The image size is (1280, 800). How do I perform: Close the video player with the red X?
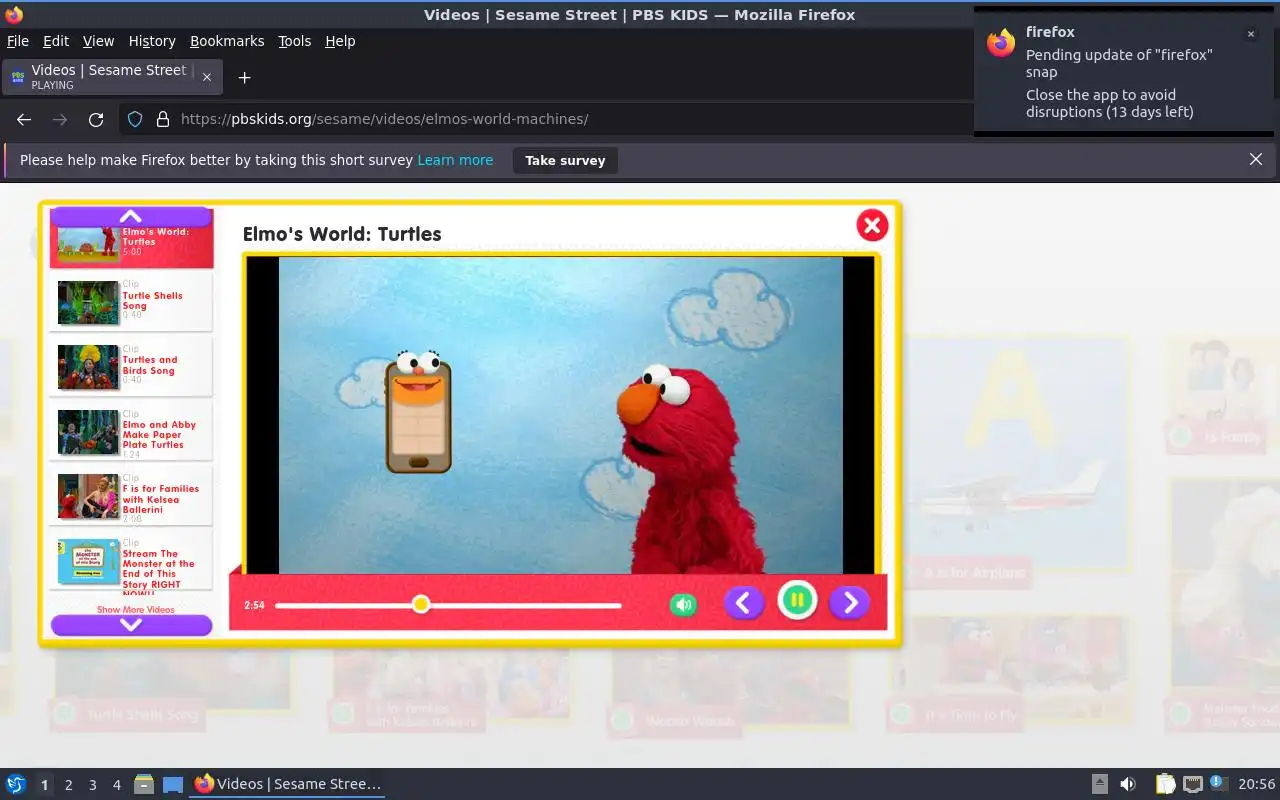872,225
